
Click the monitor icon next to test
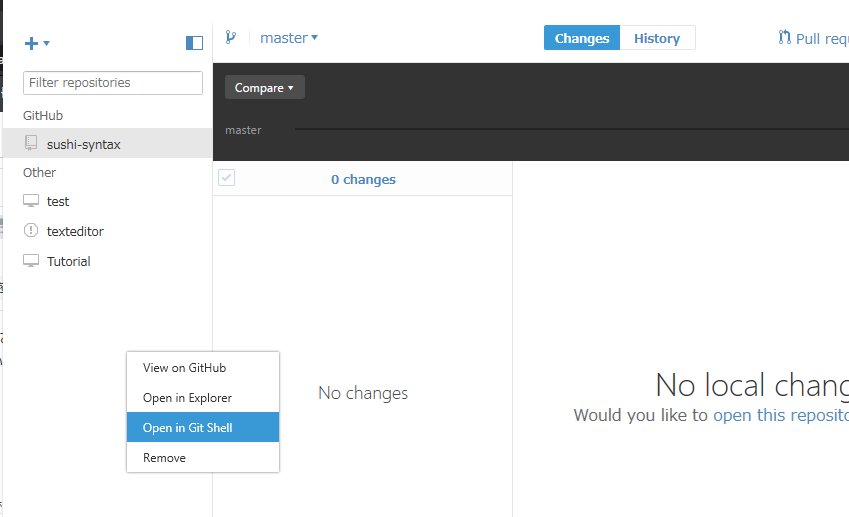(x=31, y=201)
